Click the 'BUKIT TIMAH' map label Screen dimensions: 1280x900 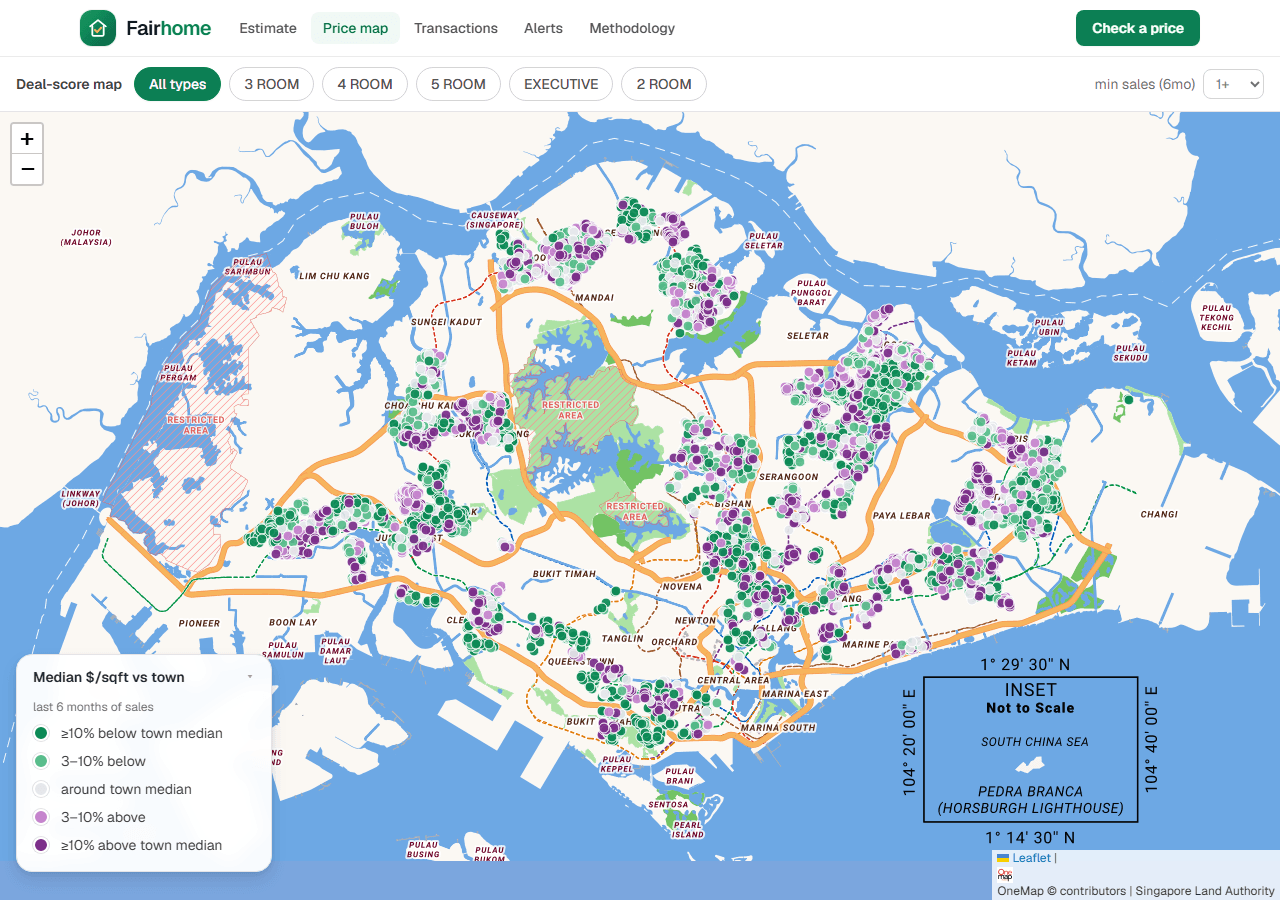(x=564, y=574)
